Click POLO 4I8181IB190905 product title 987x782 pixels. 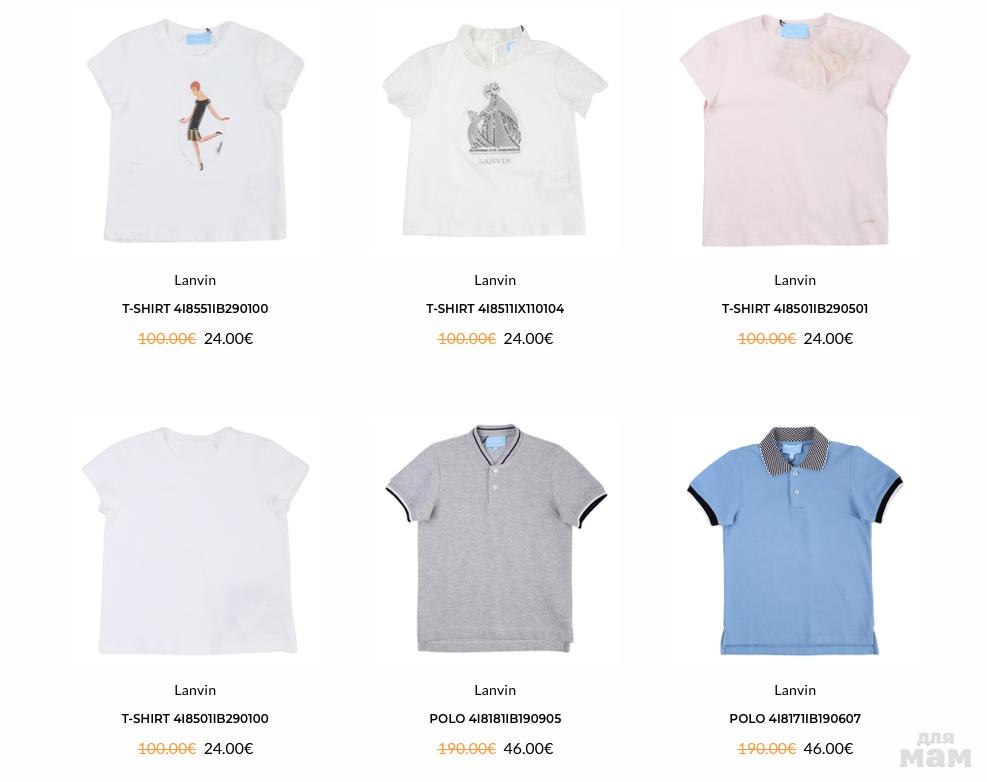[495, 719]
